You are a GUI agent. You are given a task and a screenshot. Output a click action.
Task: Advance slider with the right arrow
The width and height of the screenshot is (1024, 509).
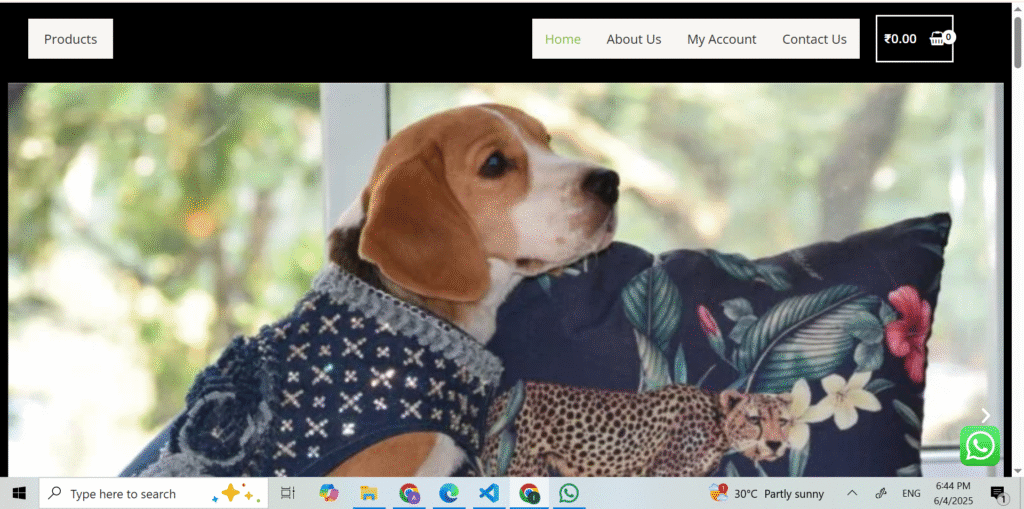point(985,415)
